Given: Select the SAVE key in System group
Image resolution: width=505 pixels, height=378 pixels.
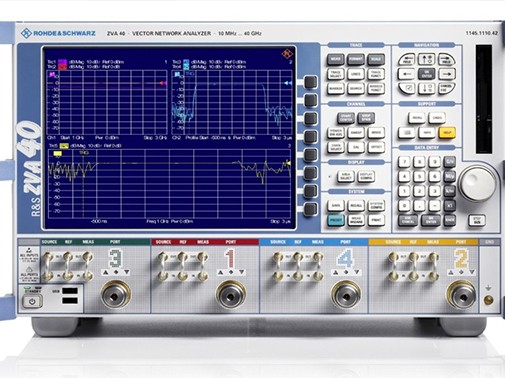Looking at the screenshot, I should (336, 205).
